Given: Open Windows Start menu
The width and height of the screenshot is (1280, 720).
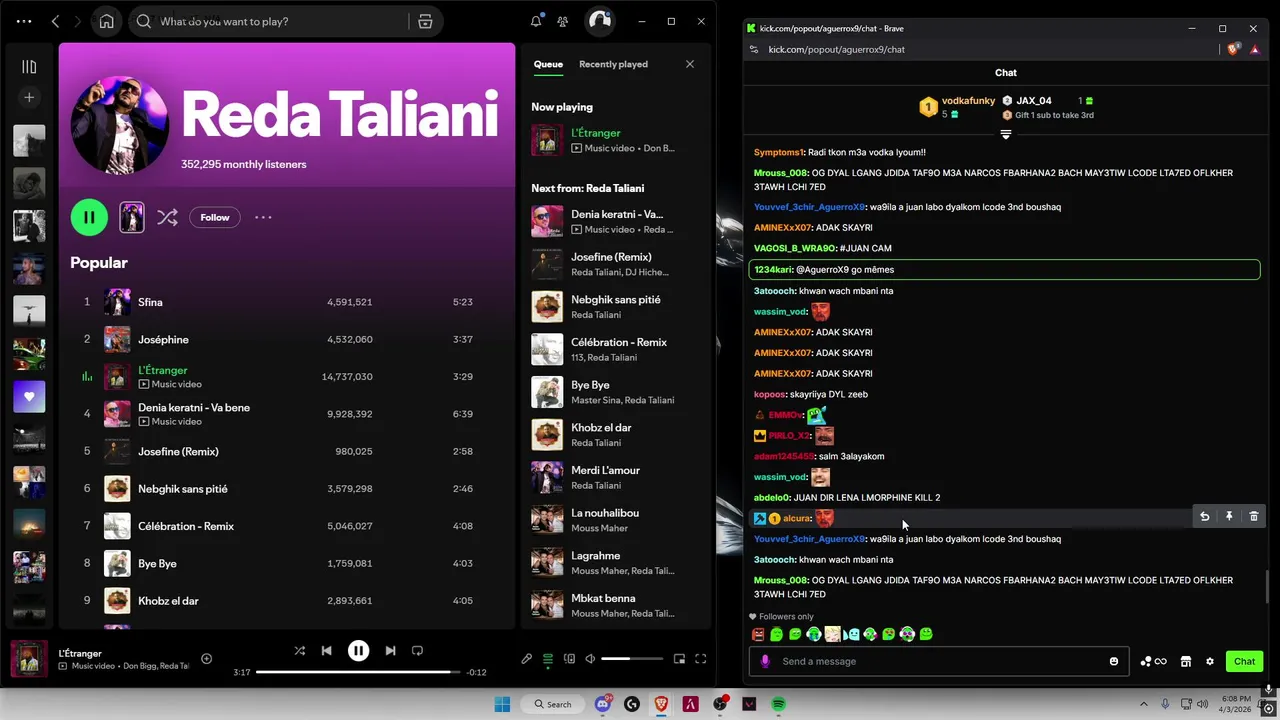Looking at the screenshot, I should 502,704.
